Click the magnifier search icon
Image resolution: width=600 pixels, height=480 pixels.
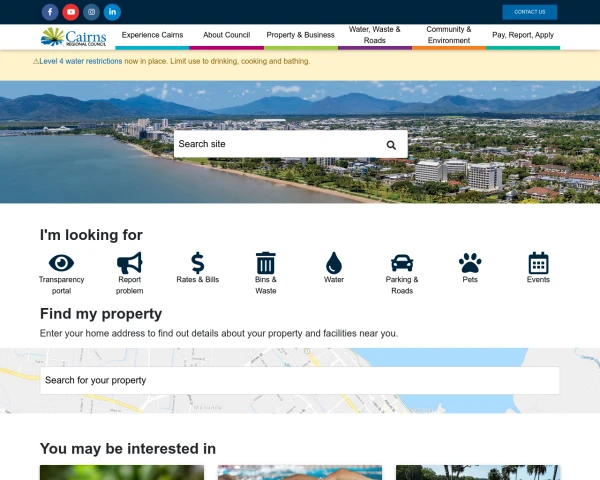pos(391,145)
